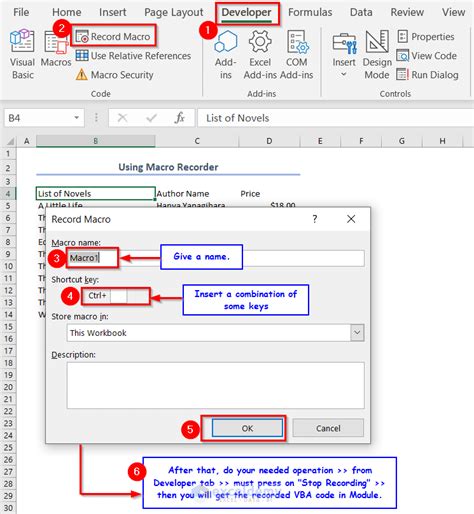Click the formula bar Cancel icon

(122, 118)
